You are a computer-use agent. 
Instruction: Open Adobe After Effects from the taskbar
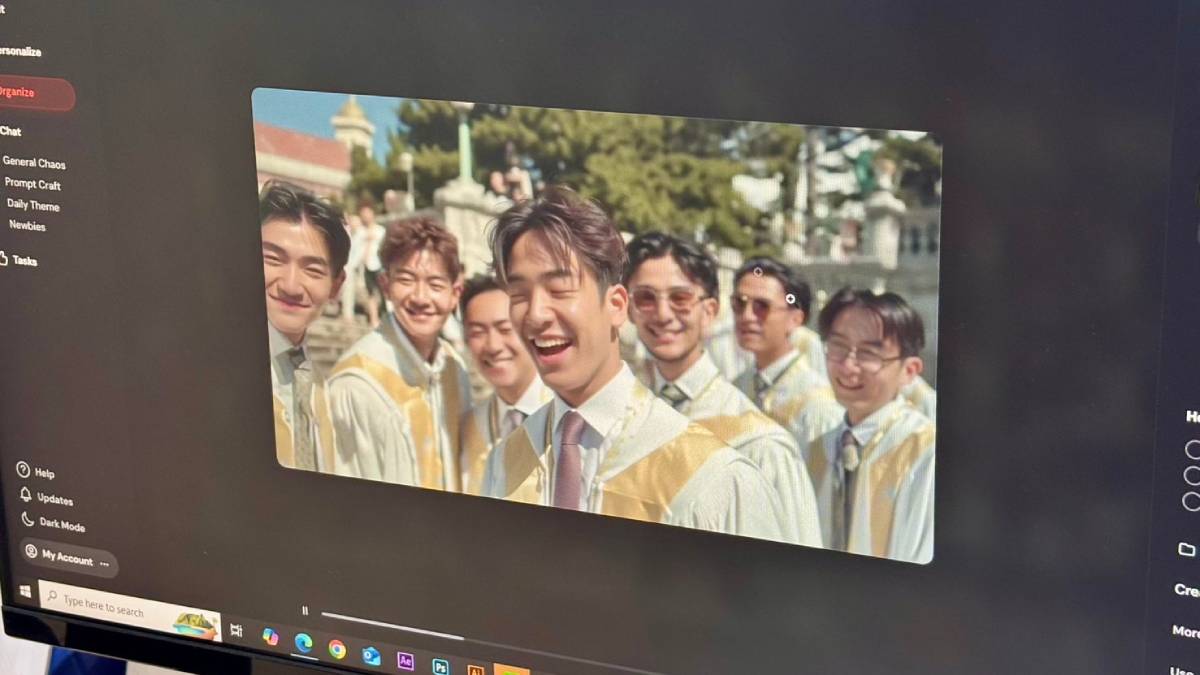click(405, 660)
